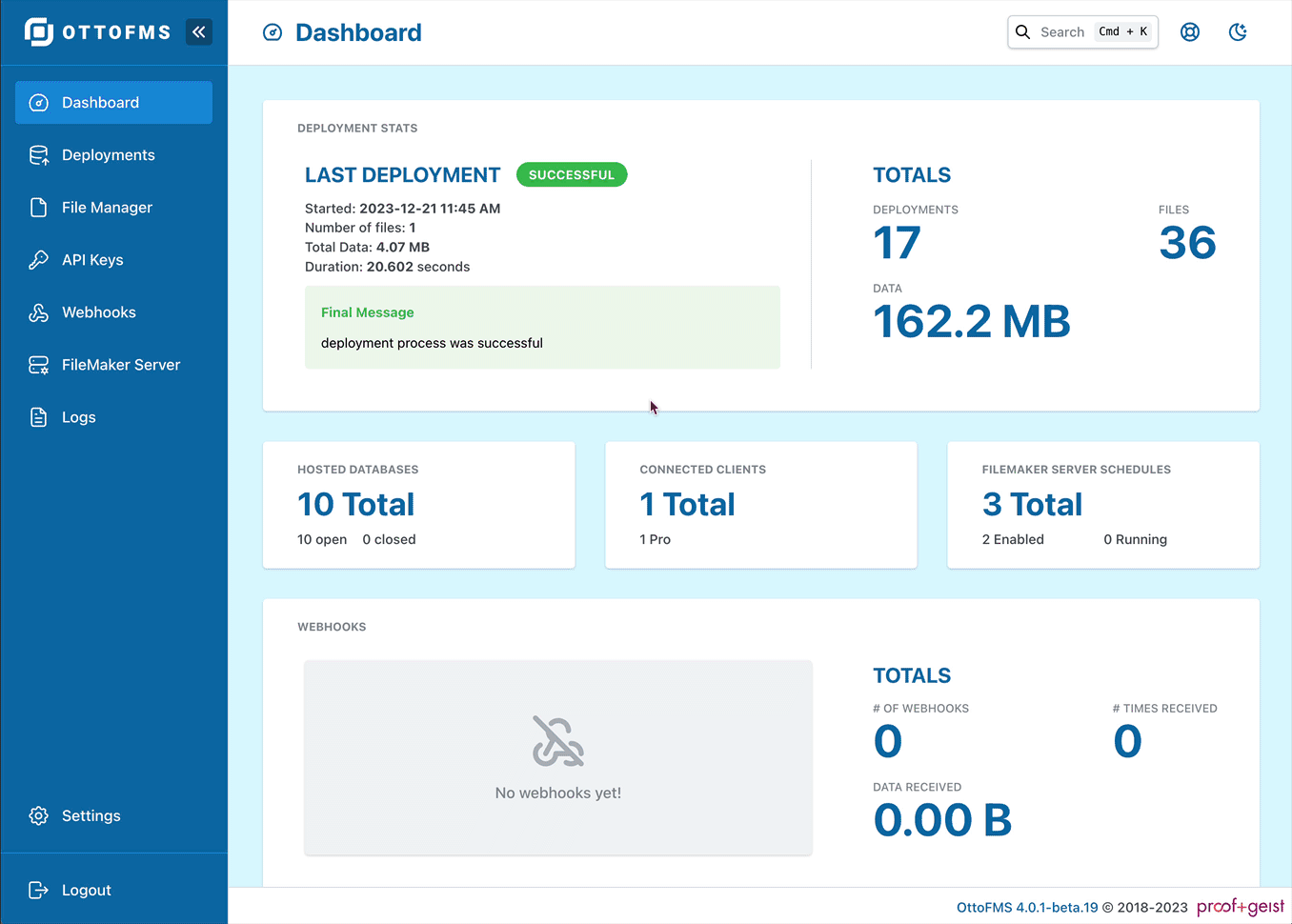Click the '0 closed' database count

coord(389,540)
